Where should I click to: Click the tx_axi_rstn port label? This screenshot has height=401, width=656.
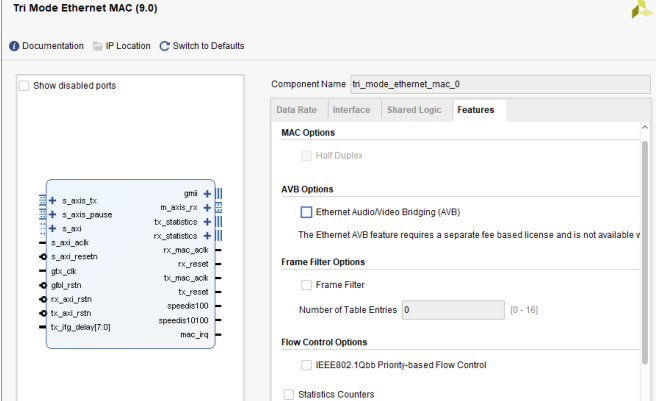point(71,313)
